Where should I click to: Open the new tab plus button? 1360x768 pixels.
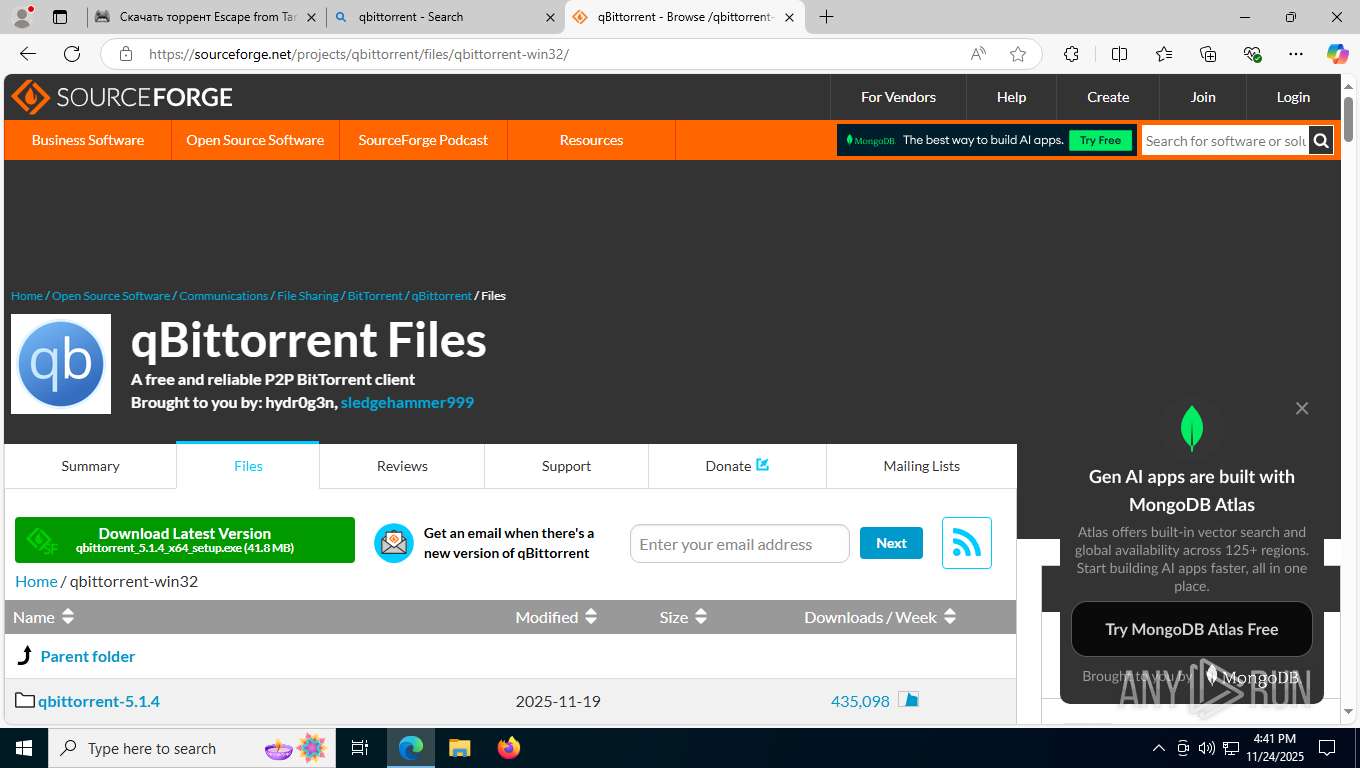click(826, 17)
